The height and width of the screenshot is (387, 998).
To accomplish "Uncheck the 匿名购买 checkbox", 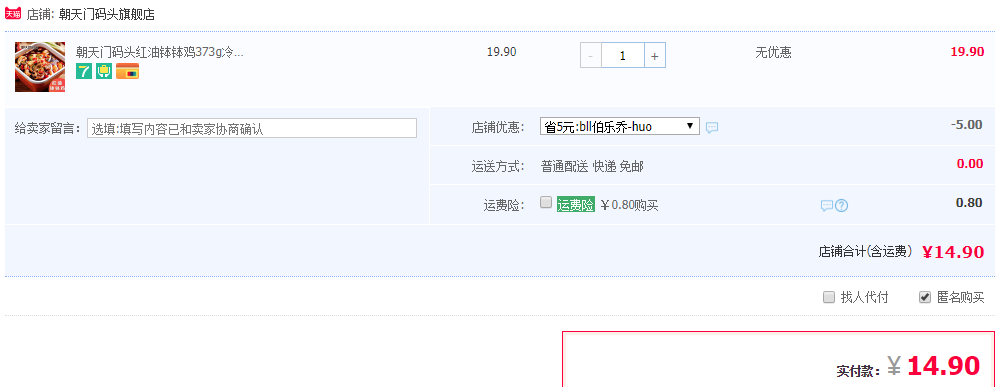I will point(925,297).
